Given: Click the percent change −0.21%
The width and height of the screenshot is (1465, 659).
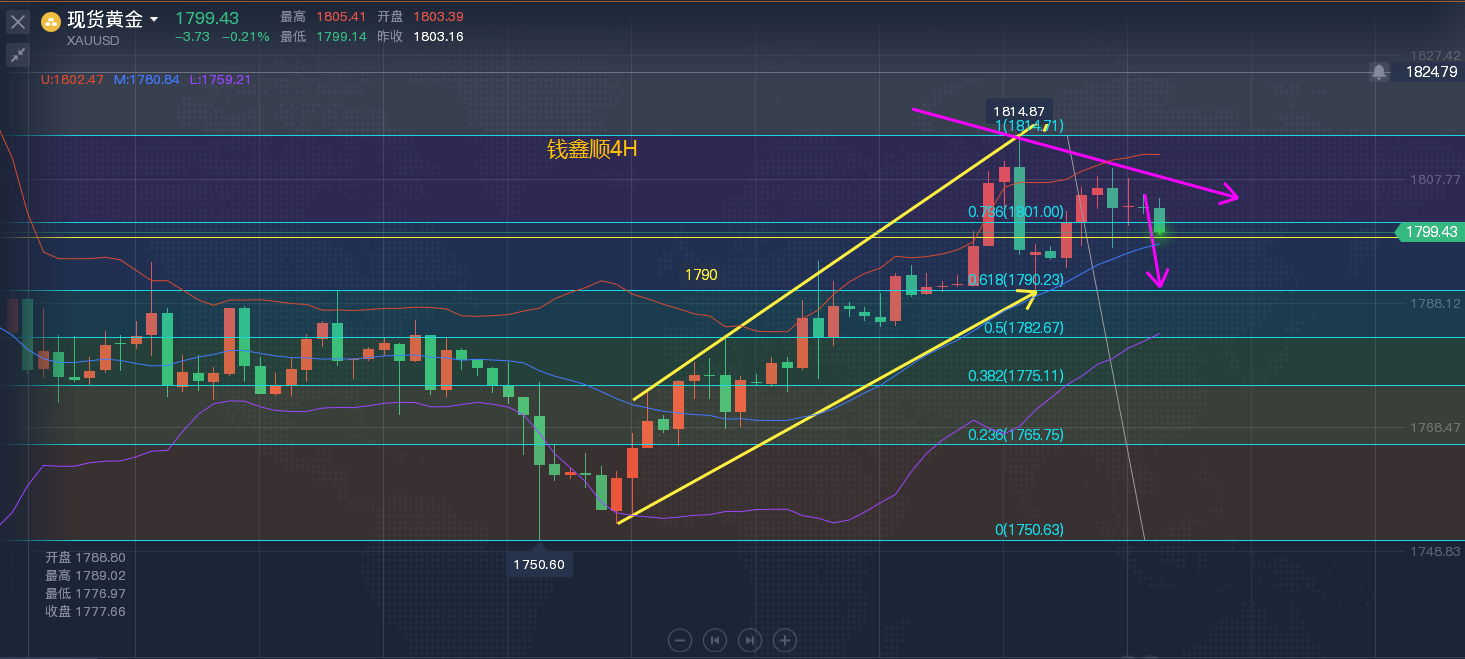Looking at the screenshot, I should coord(246,37).
